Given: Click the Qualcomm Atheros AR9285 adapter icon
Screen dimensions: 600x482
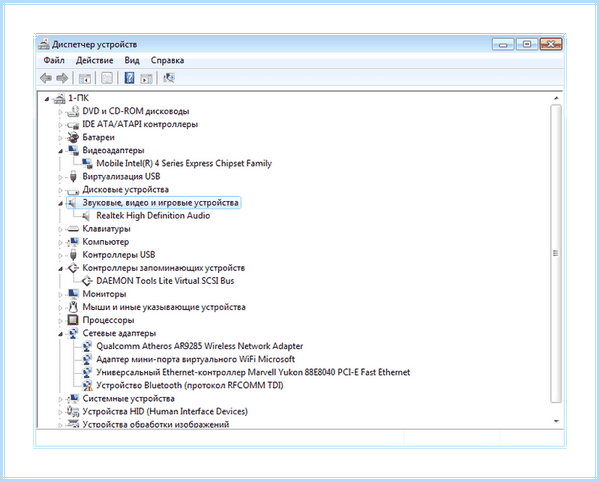Looking at the screenshot, I should pyautogui.click(x=87, y=346).
